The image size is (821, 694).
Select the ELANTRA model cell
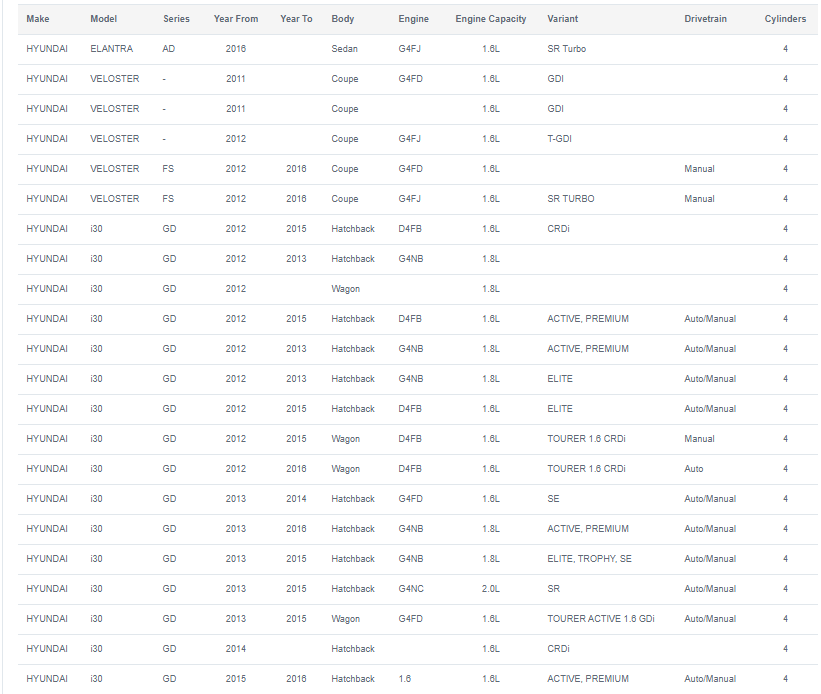(x=112, y=49)
